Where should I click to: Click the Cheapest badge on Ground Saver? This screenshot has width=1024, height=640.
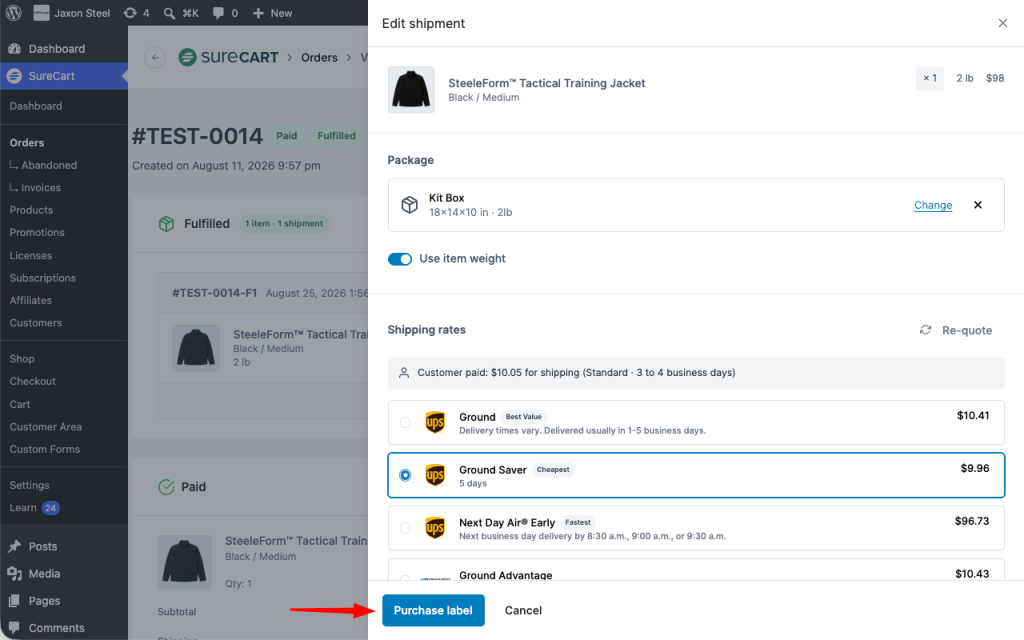553,470
